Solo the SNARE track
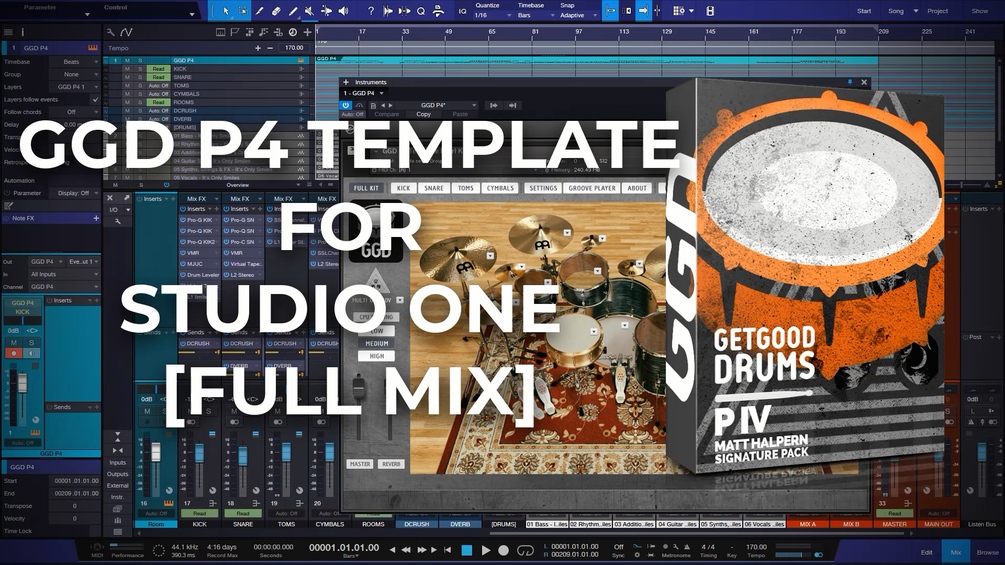 (139, 77)
